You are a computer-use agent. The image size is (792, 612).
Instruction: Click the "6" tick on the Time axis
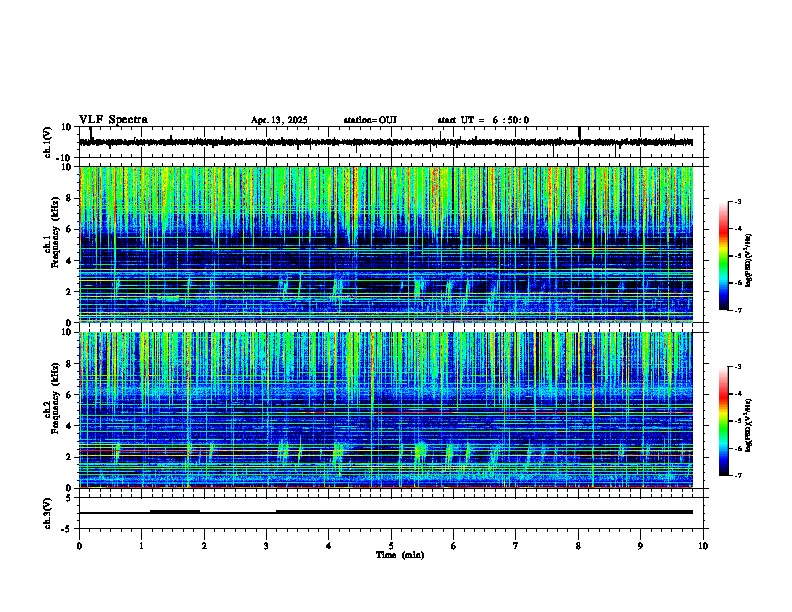tap(453, 546)
